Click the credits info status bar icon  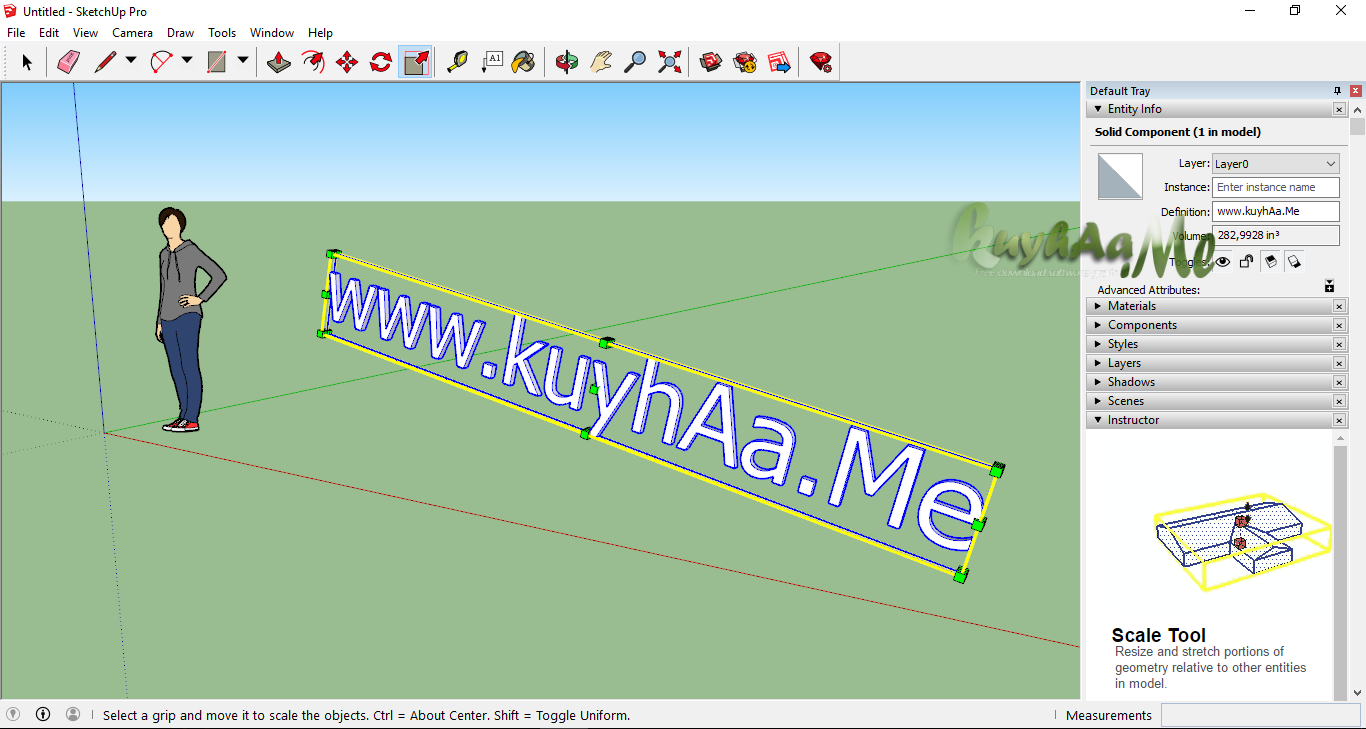tap(43, 714)
